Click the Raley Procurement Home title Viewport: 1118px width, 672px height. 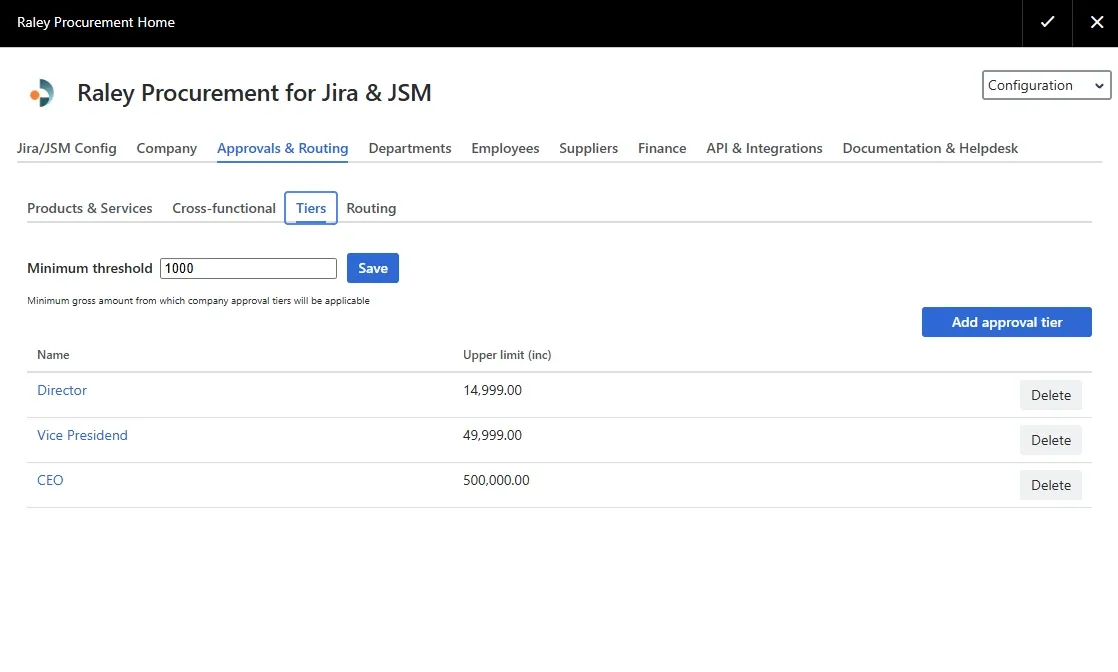pyautogui.click(x=96, y=22)
